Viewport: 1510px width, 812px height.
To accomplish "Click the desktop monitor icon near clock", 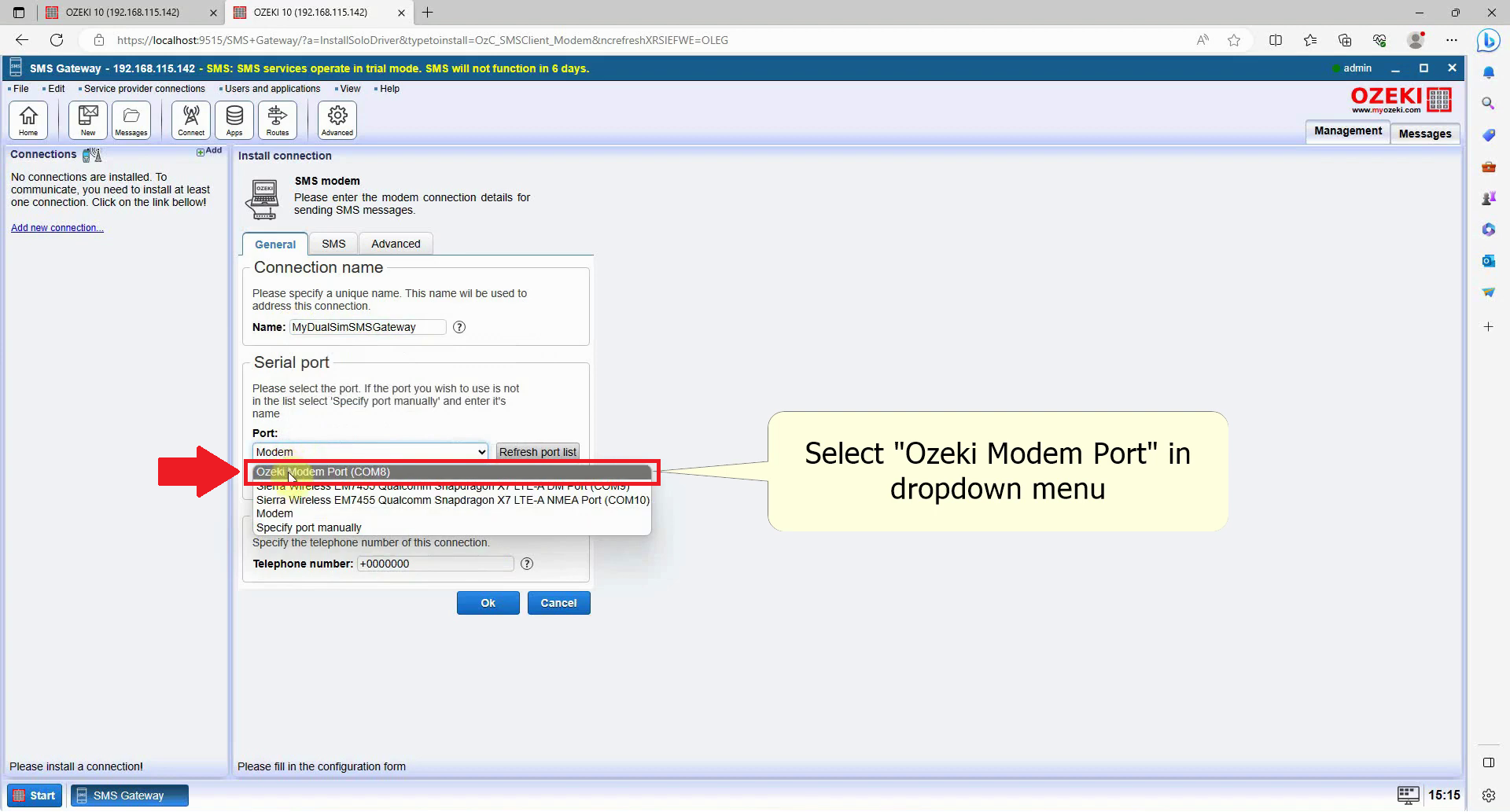I will coord(1408,795).
